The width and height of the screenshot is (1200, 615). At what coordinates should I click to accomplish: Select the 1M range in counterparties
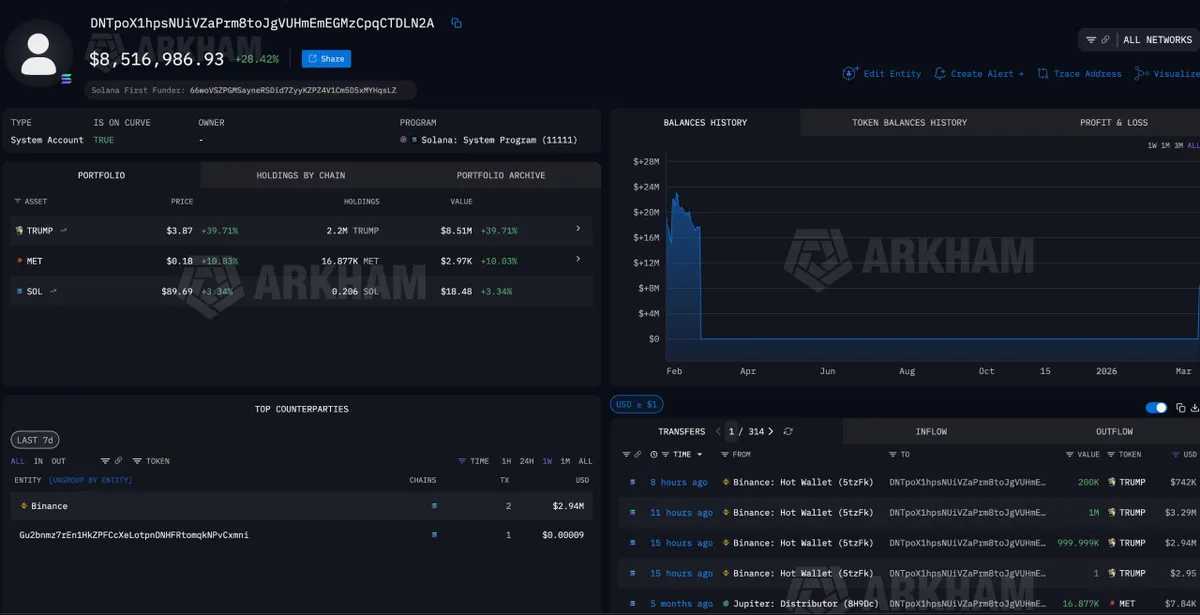tap(565, 461)
